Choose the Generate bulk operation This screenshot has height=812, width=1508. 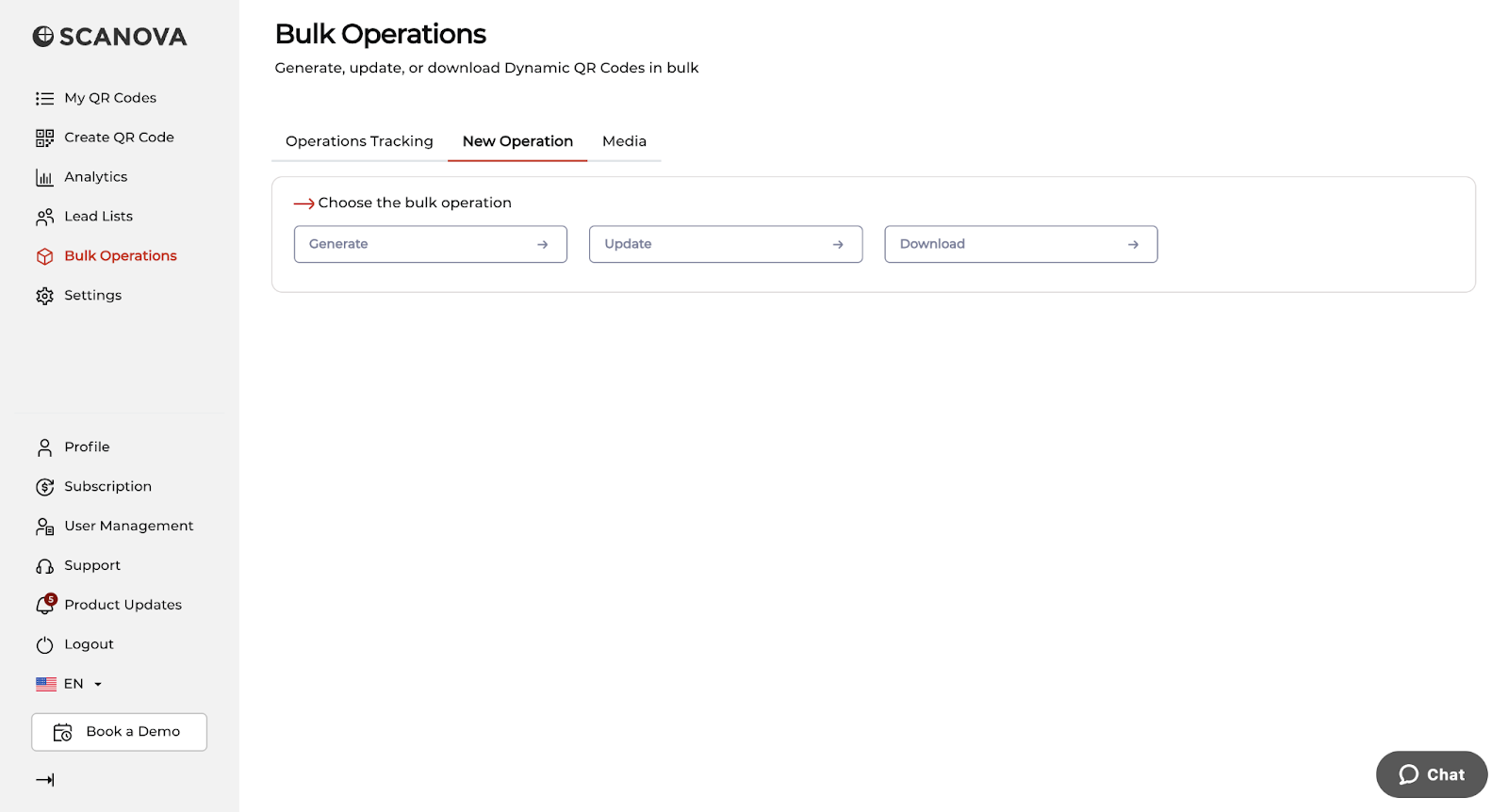pos(431,244)
